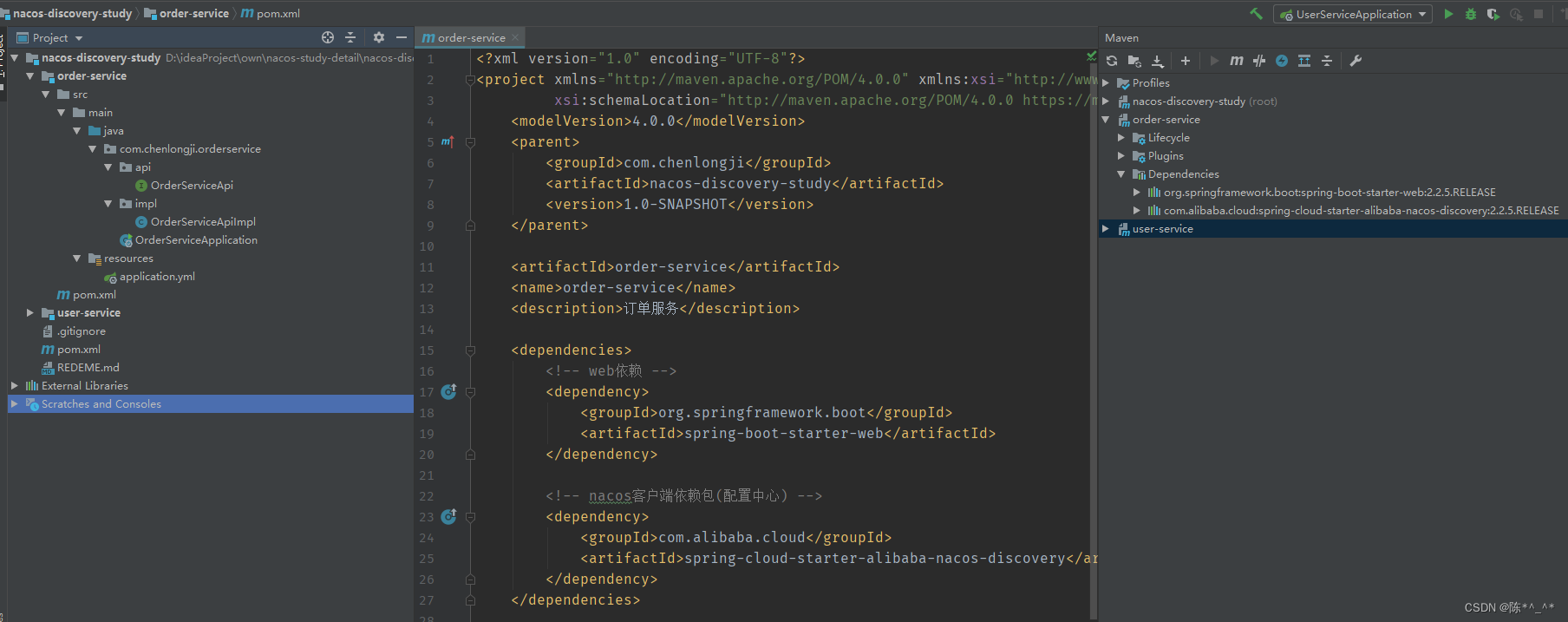Collapse the src folder in Project tree

(x=46, y=94)
